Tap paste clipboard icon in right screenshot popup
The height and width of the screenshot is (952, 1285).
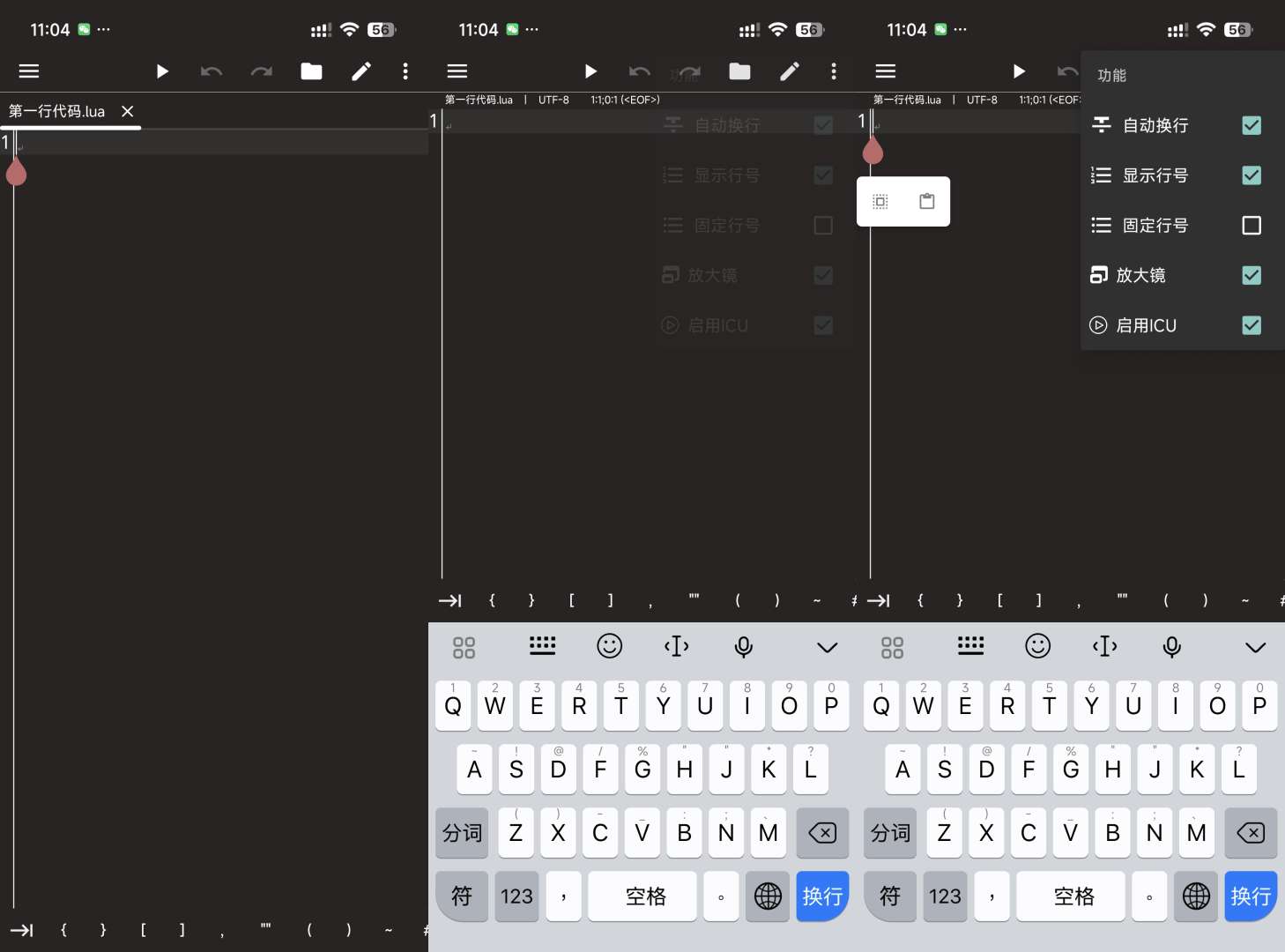(926, 201)
